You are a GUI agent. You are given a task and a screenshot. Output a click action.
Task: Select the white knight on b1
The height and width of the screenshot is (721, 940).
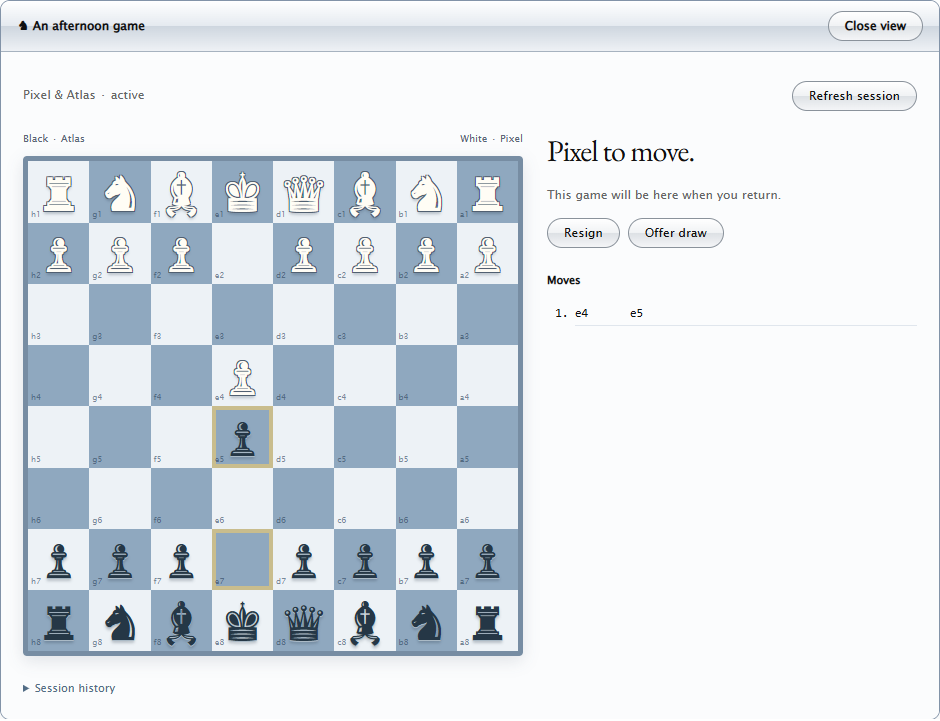tap(426, 192)
